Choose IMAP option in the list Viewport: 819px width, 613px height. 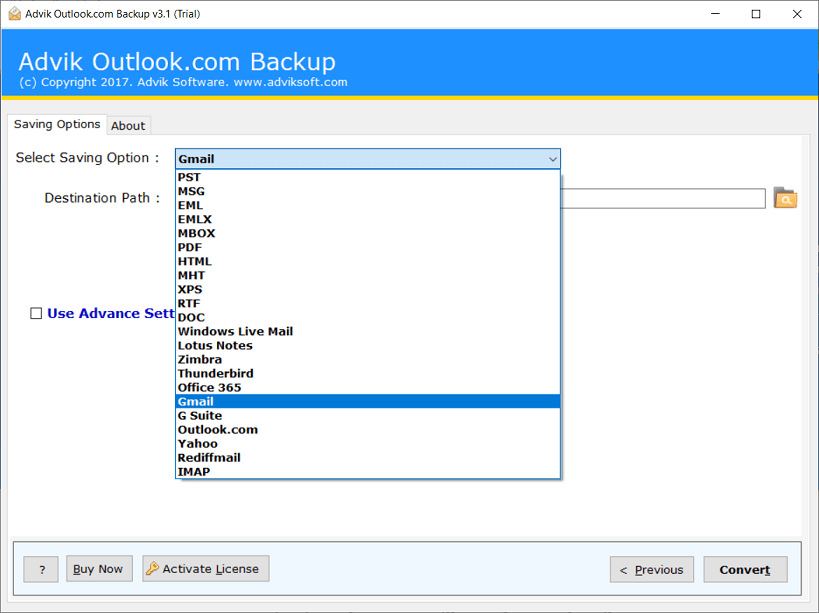coord(194,471)
